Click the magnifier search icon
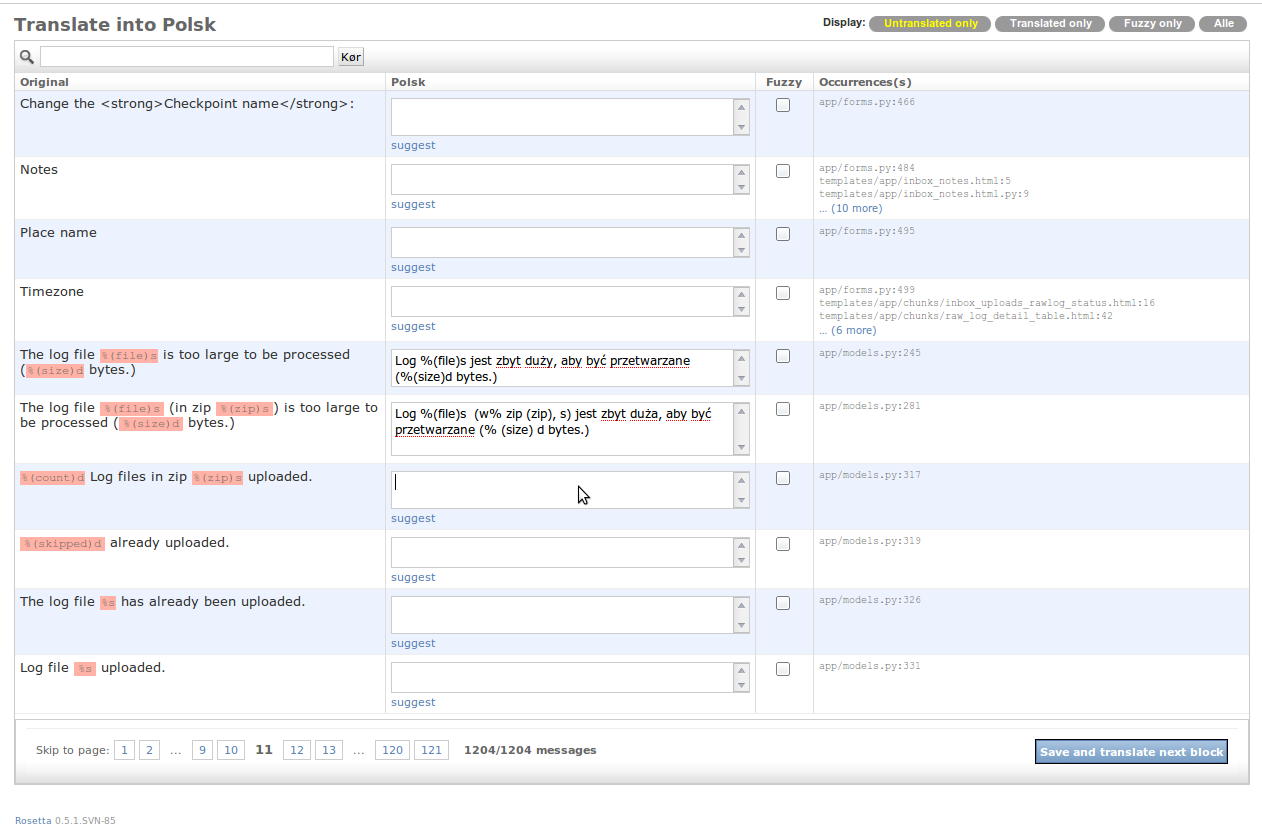The width and height of the screenshot is (1262, 836). click(27, 57)
